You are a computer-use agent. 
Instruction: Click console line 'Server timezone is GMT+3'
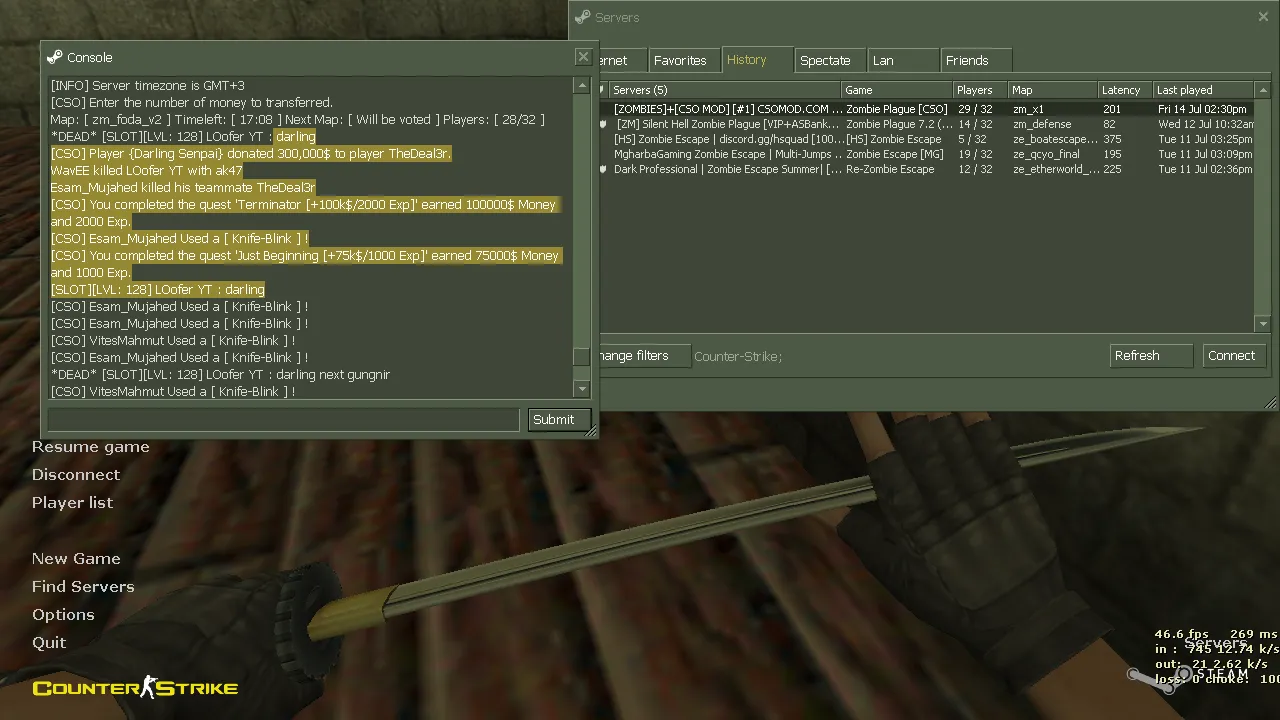click(148, 86)
